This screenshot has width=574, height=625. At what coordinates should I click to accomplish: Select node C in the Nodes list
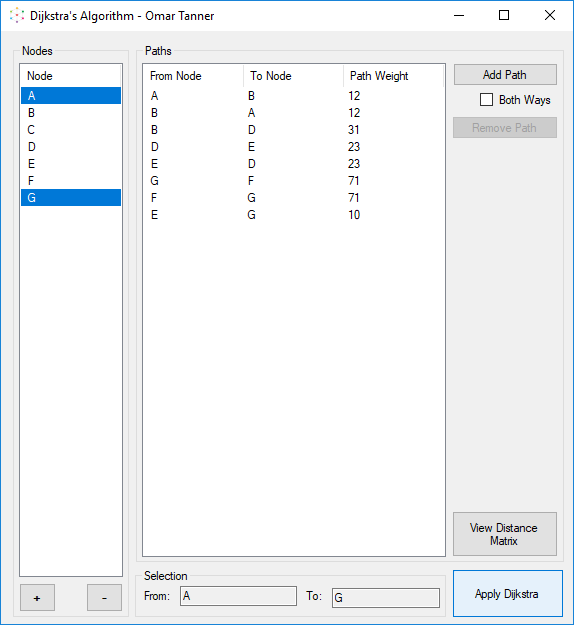tap(71, 130)
